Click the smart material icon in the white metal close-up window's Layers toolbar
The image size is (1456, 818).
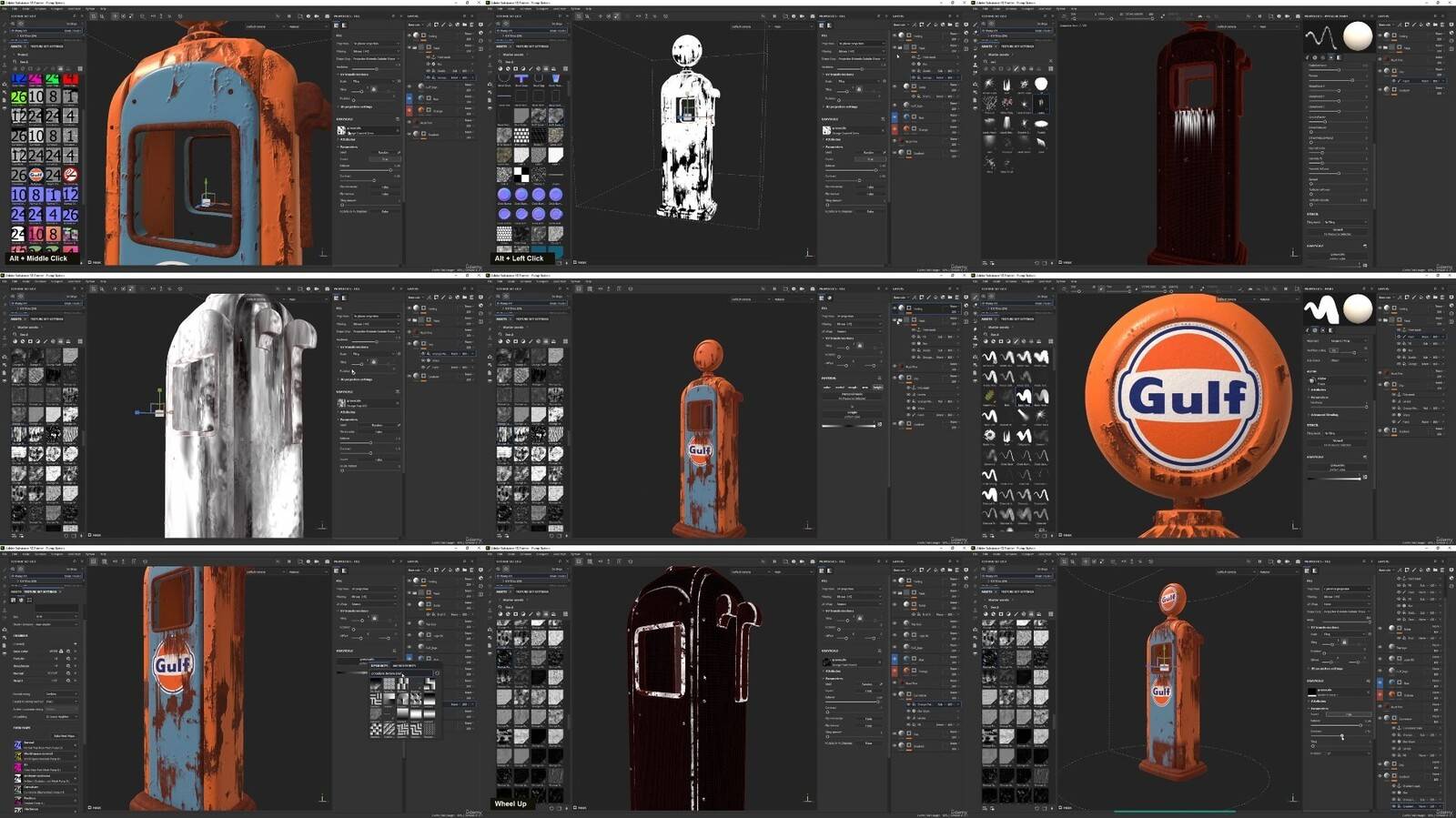(x=457, y=298)
